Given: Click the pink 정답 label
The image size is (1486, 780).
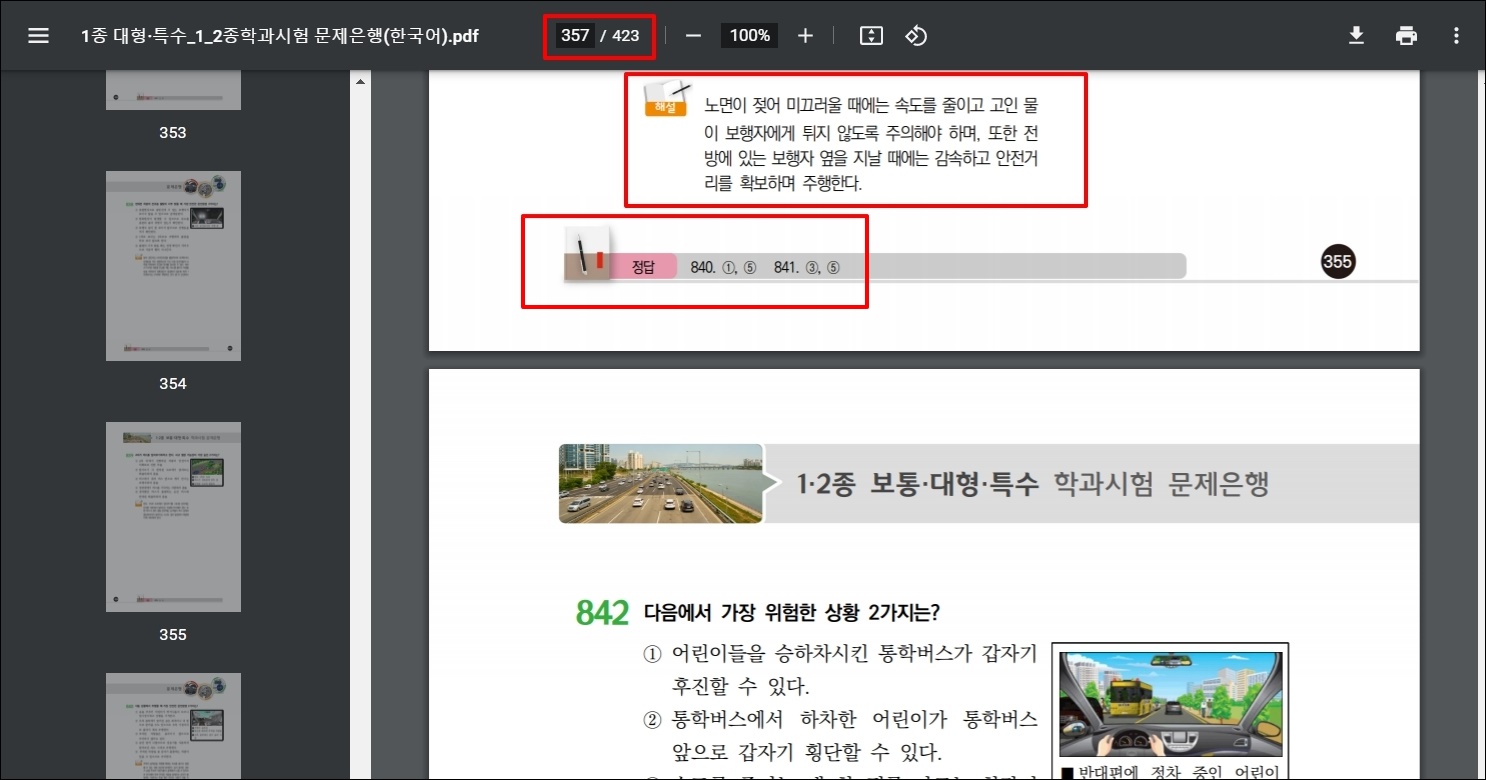Looking at the screenshot, I should pos(643,267).
